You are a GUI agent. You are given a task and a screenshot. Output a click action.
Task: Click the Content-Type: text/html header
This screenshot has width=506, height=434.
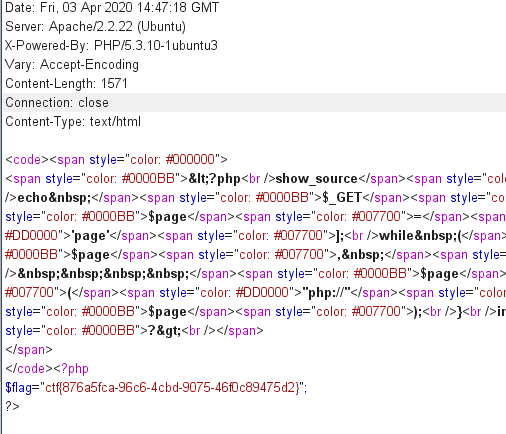(73, 121)
